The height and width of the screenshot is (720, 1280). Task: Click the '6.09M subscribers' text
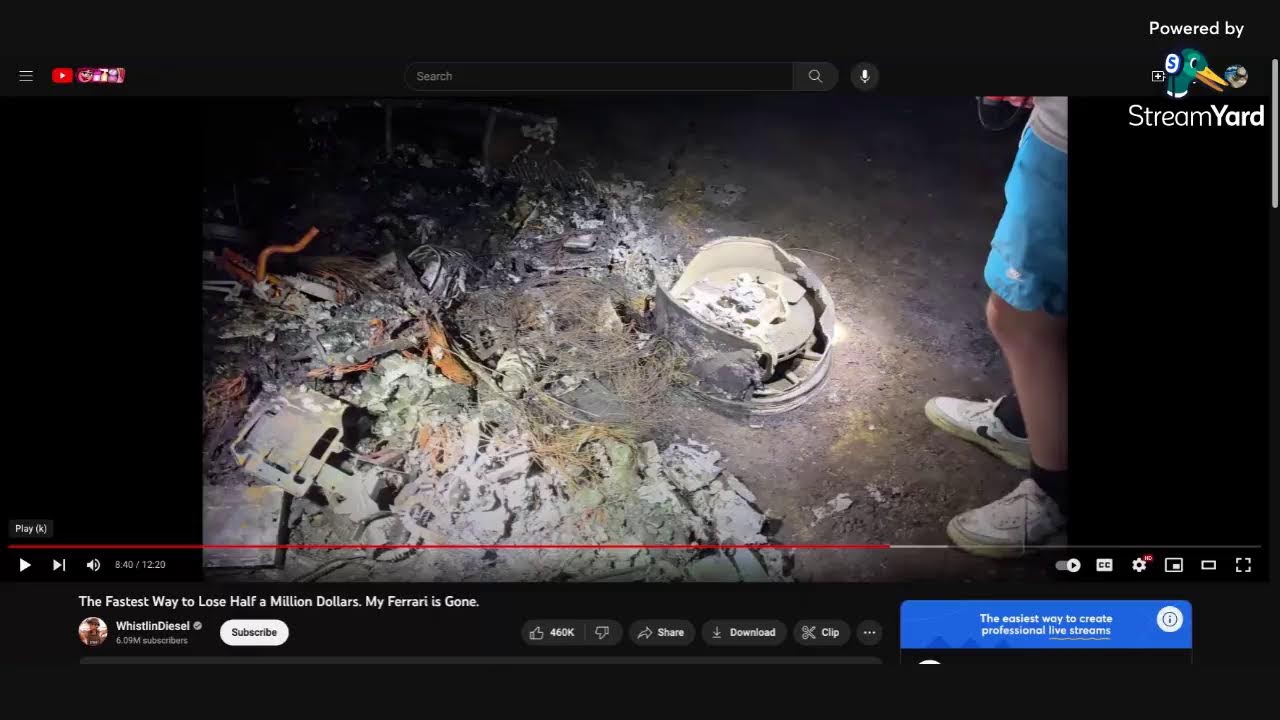(151, 640)
